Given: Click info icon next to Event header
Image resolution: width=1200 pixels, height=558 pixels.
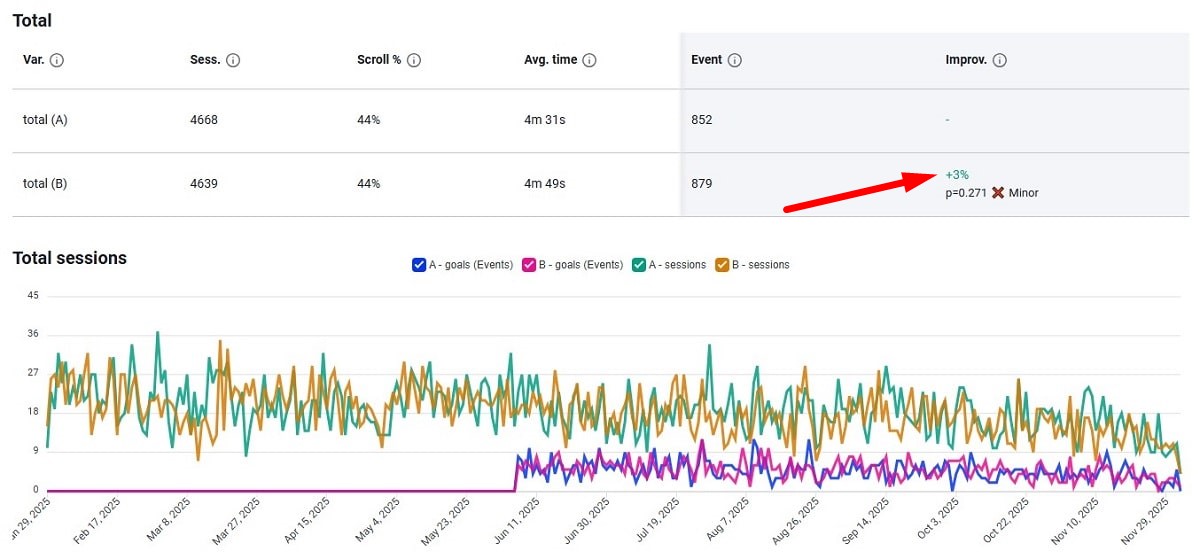Looking at the screenshot, I should (x=735, y=60).
